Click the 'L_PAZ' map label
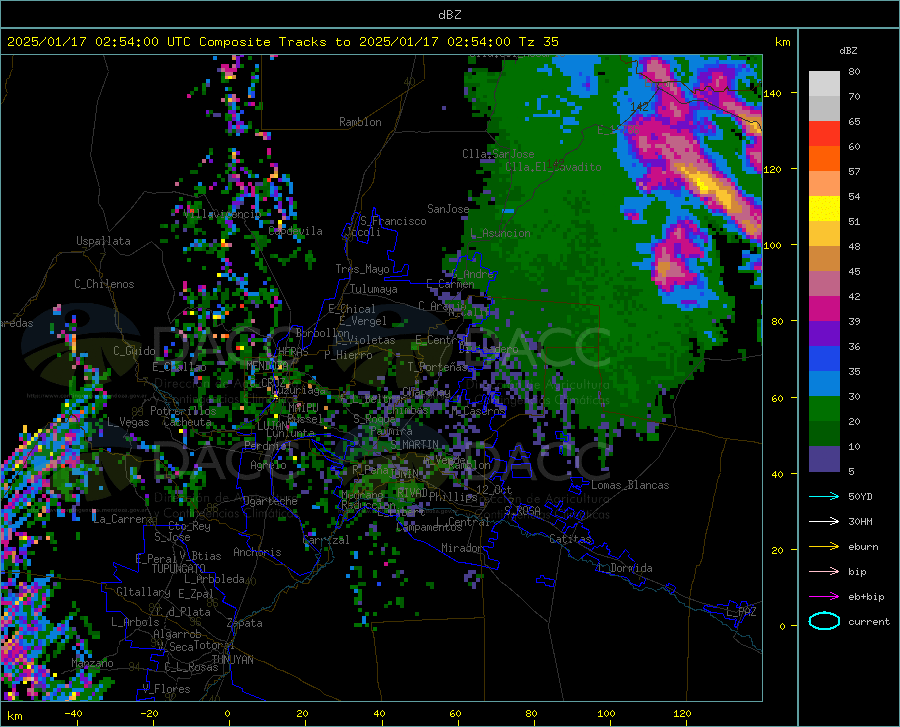The image size is (900, 727). (741, 612)
